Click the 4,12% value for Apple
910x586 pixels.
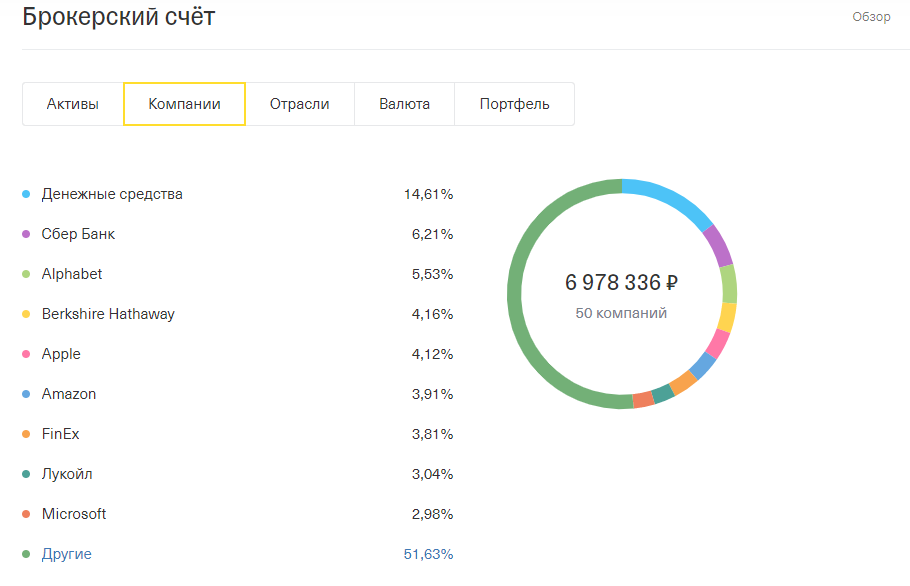432,354
